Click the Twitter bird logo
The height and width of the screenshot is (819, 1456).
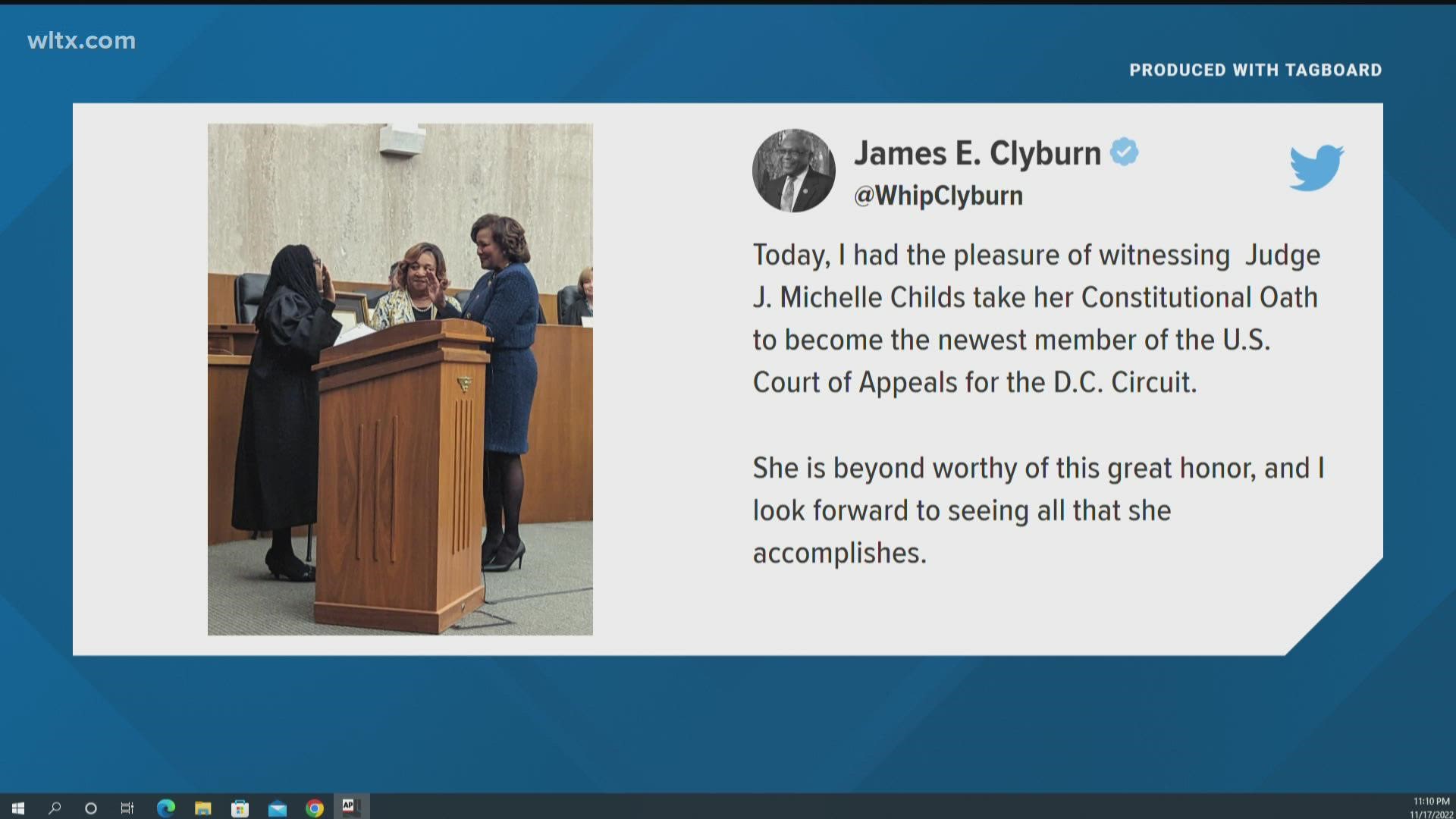click(x=1316, y=167)
